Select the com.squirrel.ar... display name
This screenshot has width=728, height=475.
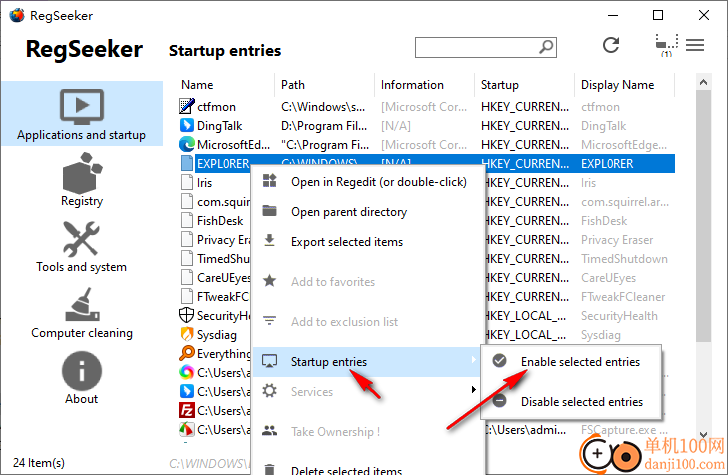pyautogui.click(x=624, y=202)
